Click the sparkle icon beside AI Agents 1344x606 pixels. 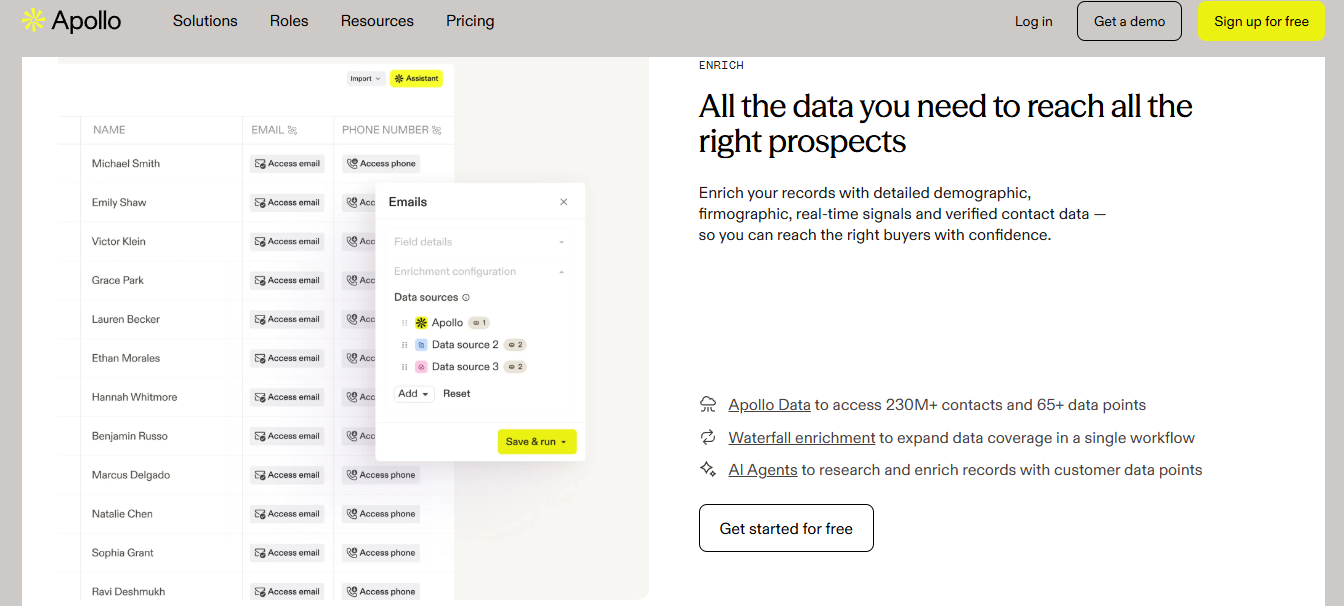708,469
